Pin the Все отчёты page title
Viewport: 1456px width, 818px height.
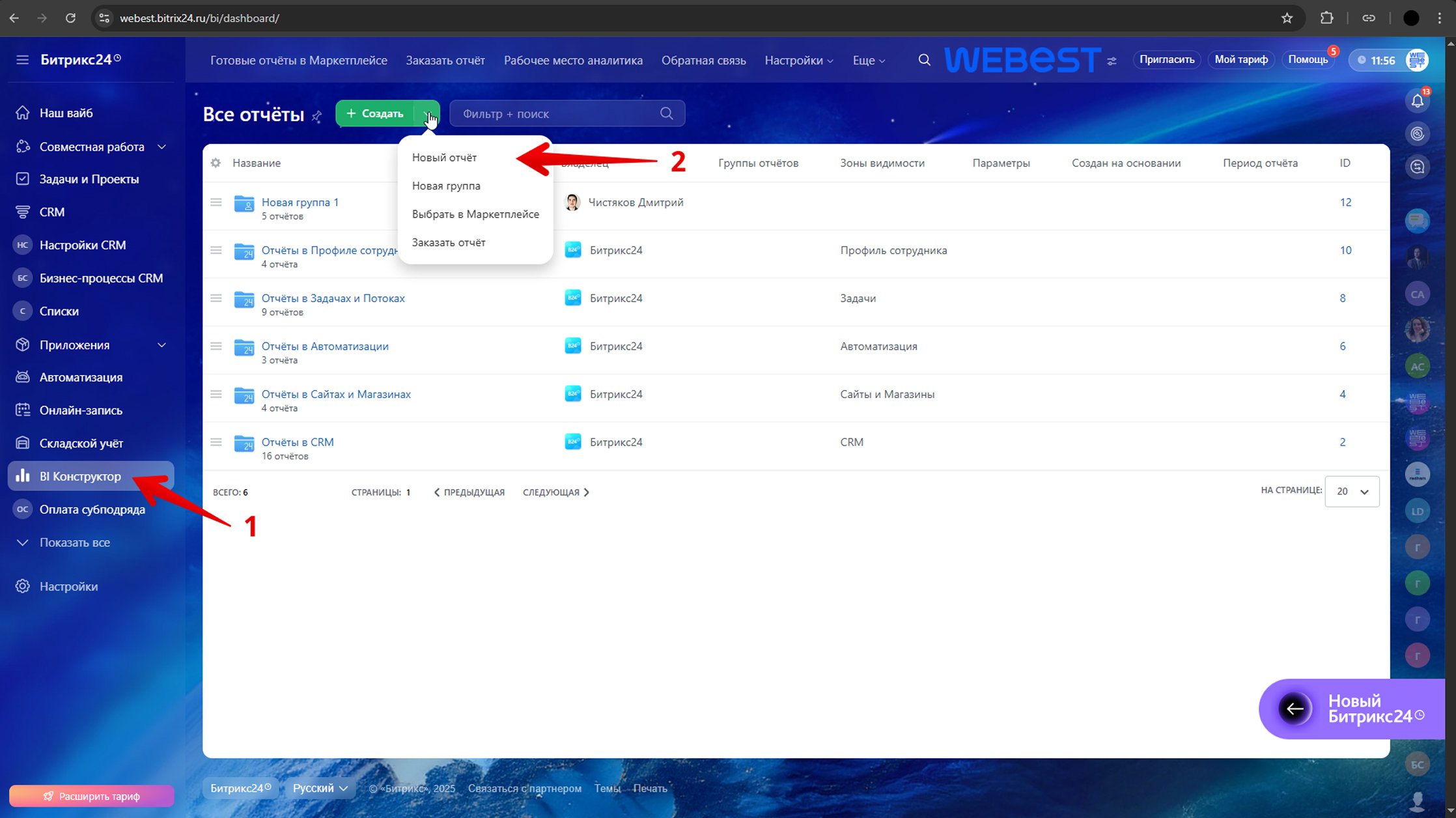pyautogui.click(x=316, y=116)
